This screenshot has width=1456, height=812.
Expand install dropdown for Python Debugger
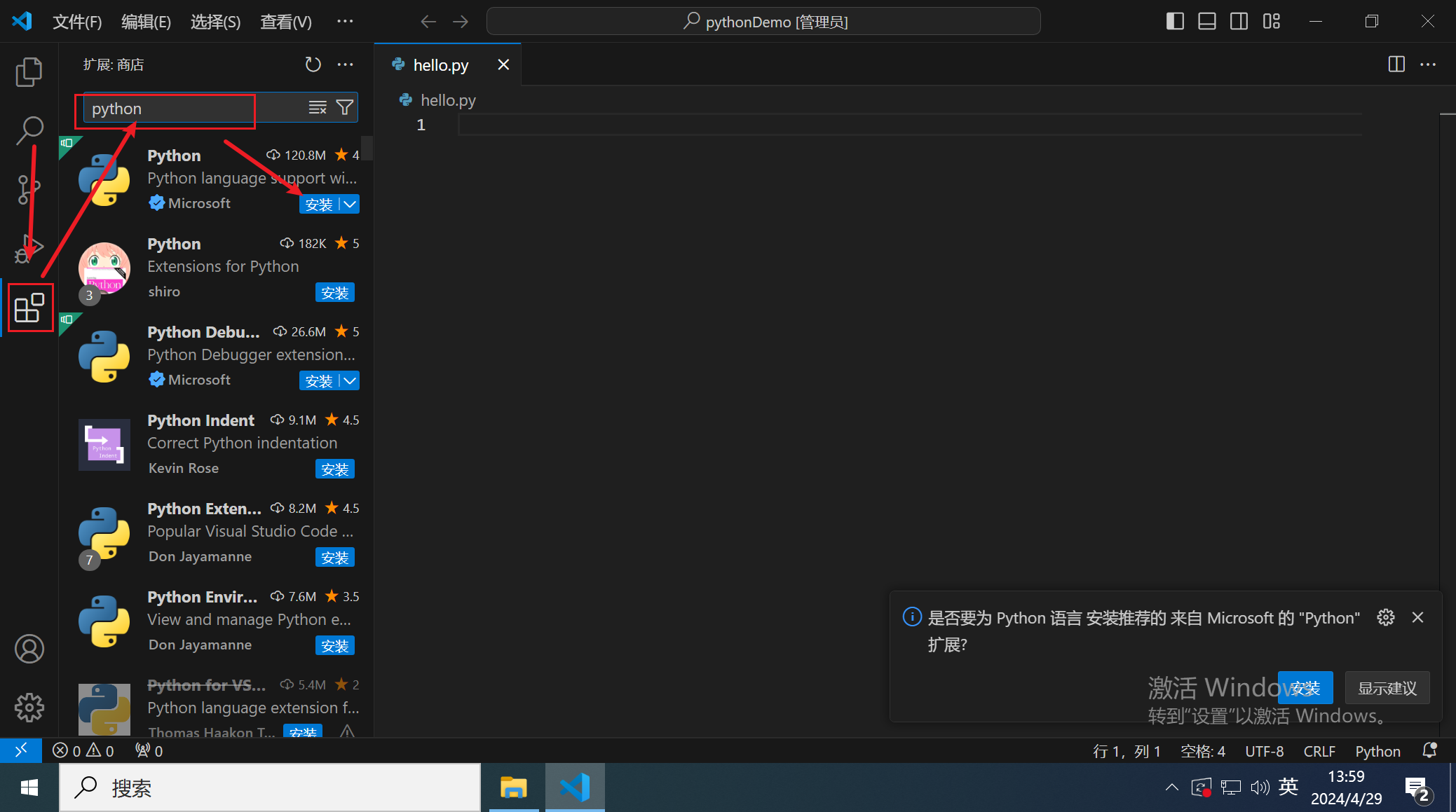350,380
